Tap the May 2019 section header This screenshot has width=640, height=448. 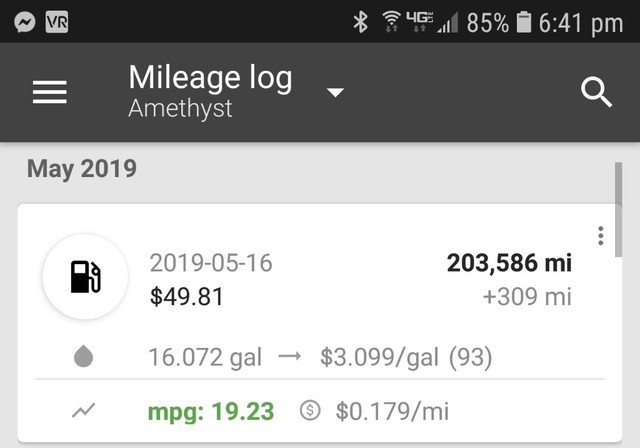click(x=82, y=169)
